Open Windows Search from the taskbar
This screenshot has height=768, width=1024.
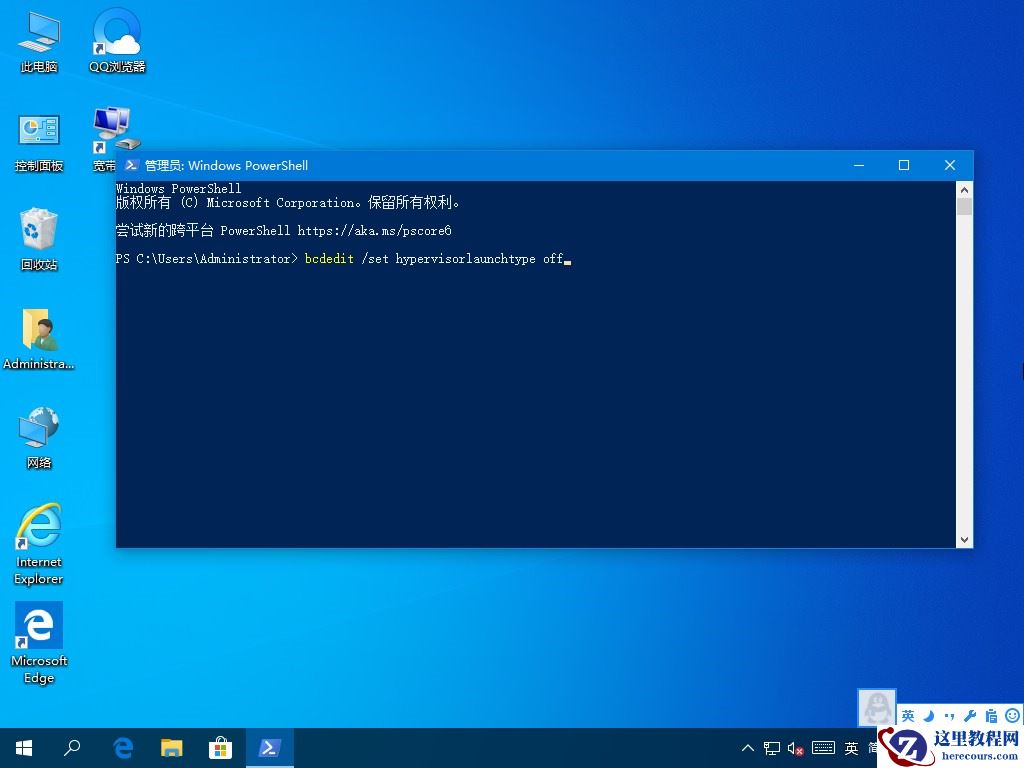point(73,747)
